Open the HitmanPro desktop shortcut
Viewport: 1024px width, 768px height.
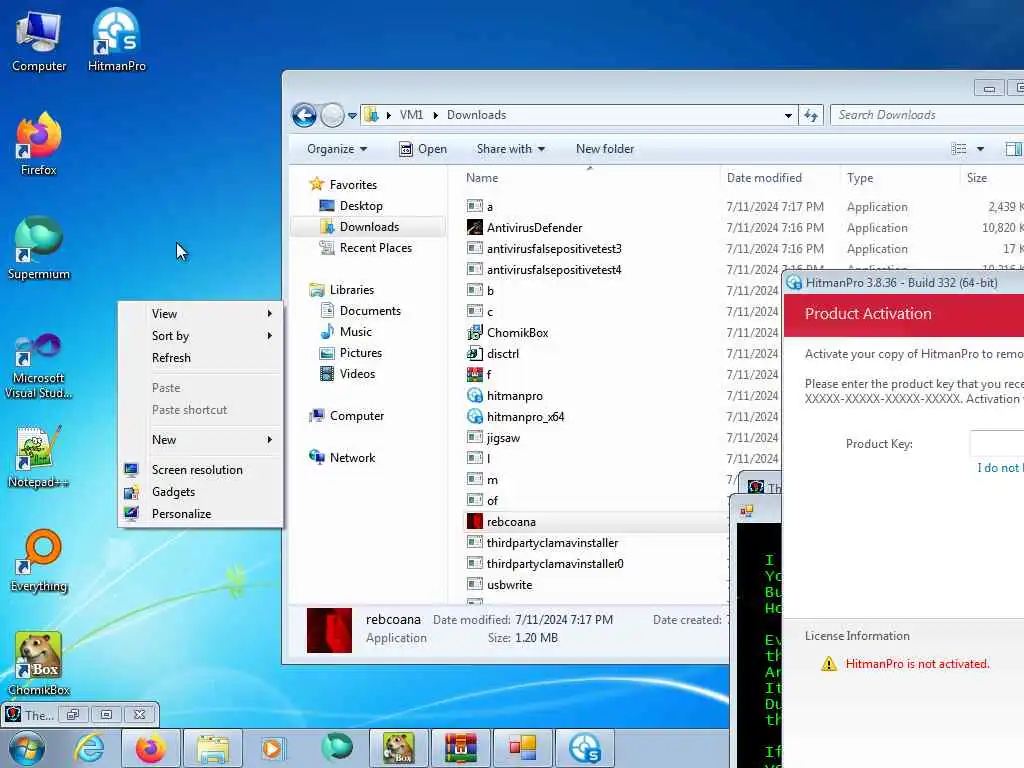(116, 40)
